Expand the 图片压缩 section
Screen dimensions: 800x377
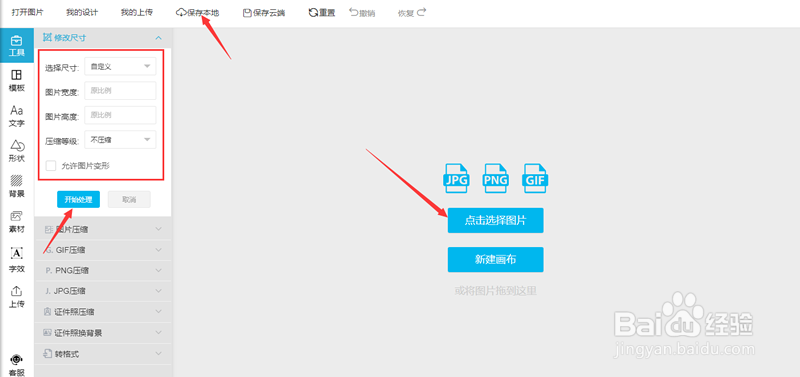pyautogui.click(x=103, y=230)
